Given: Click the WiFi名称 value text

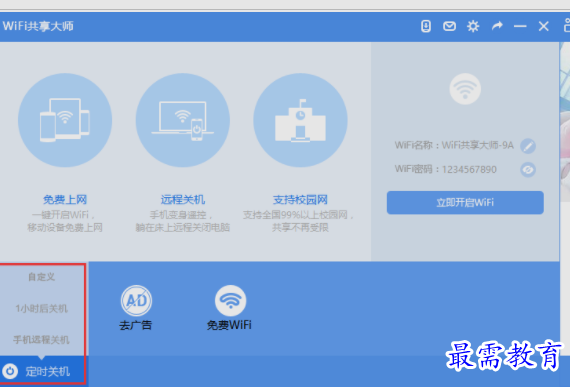Looking at the screenshot, I should 478,145.
